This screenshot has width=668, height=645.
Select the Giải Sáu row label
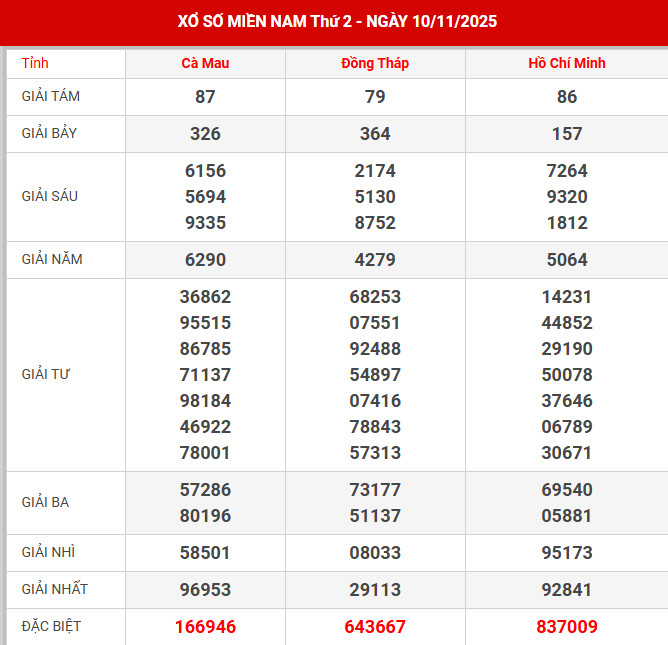tap(49, 196)
